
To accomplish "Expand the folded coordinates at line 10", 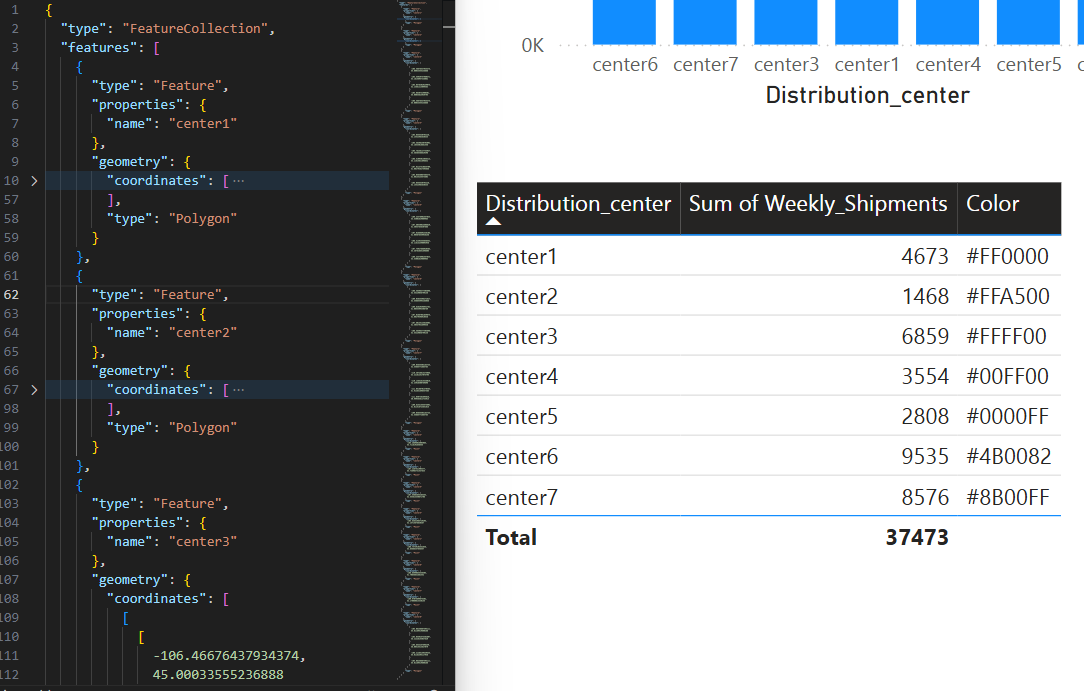I will pyautogui.click(x=34, y=181).
